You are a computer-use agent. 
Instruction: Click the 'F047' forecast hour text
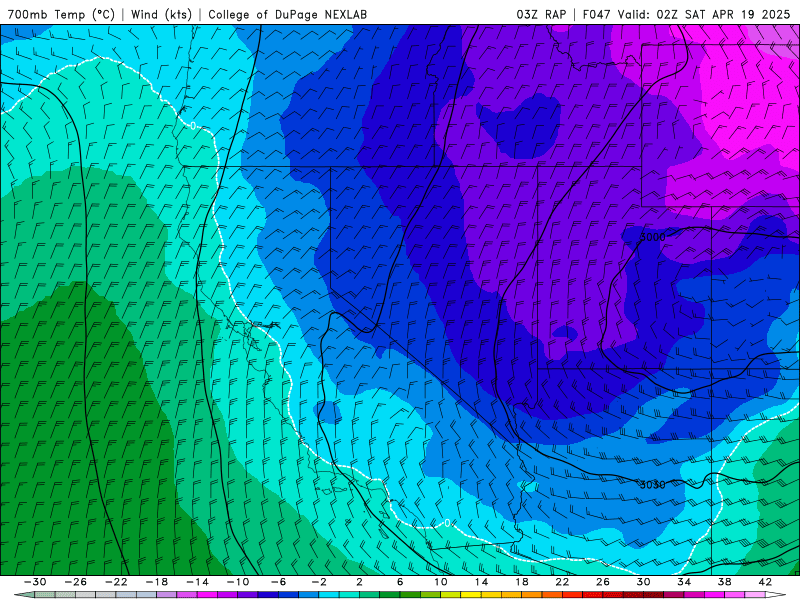[596, 14]
